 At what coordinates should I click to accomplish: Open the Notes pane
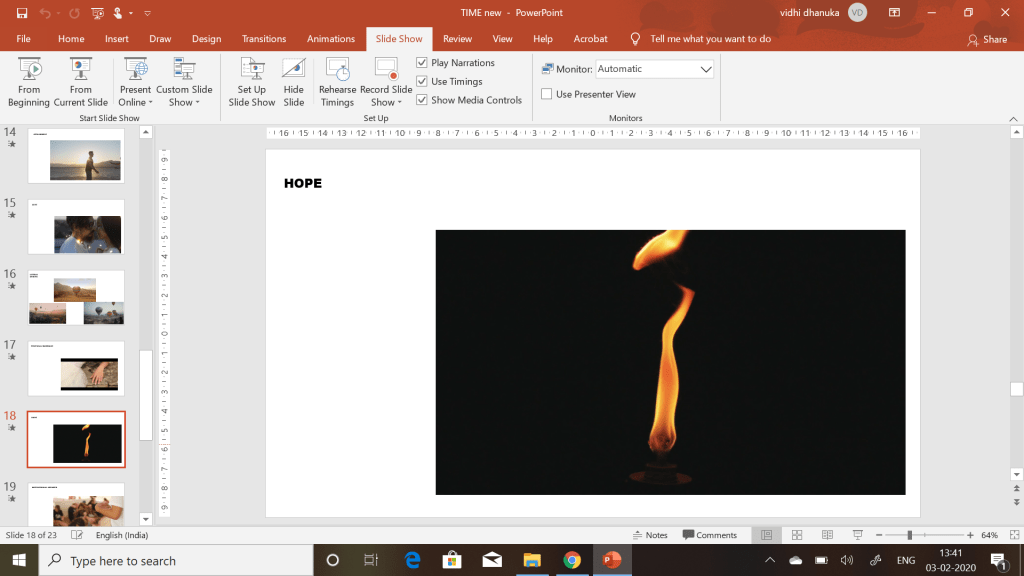650,535
